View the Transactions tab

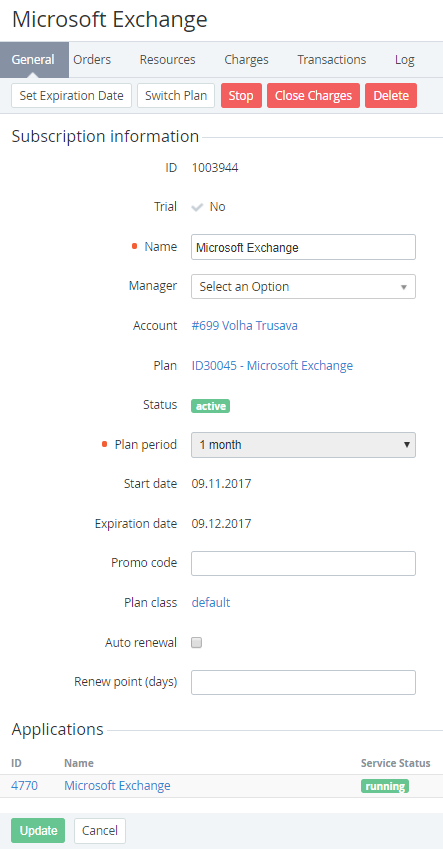pos(331,60)
